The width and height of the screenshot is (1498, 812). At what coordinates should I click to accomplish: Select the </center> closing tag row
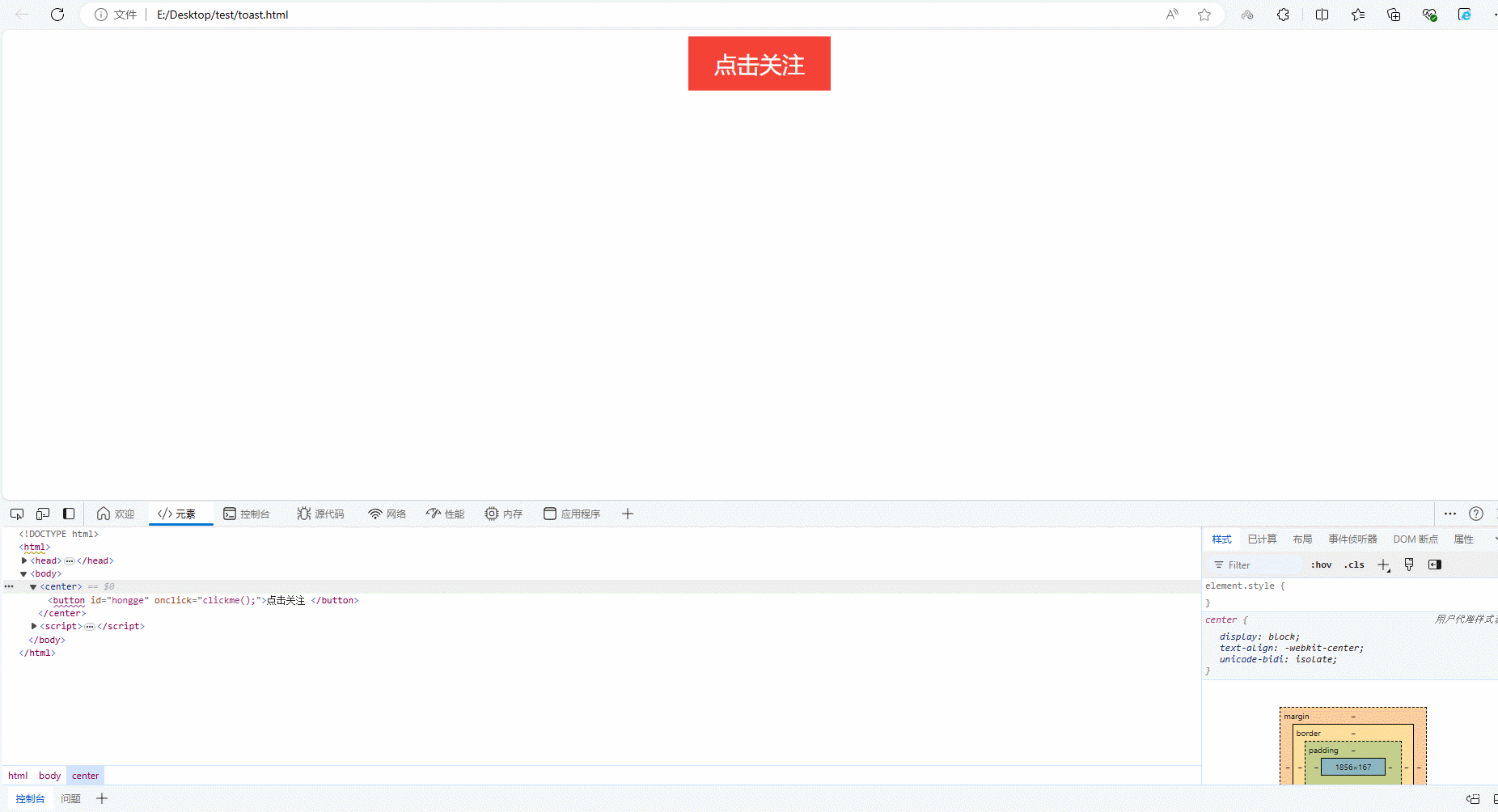pos(62,613)
